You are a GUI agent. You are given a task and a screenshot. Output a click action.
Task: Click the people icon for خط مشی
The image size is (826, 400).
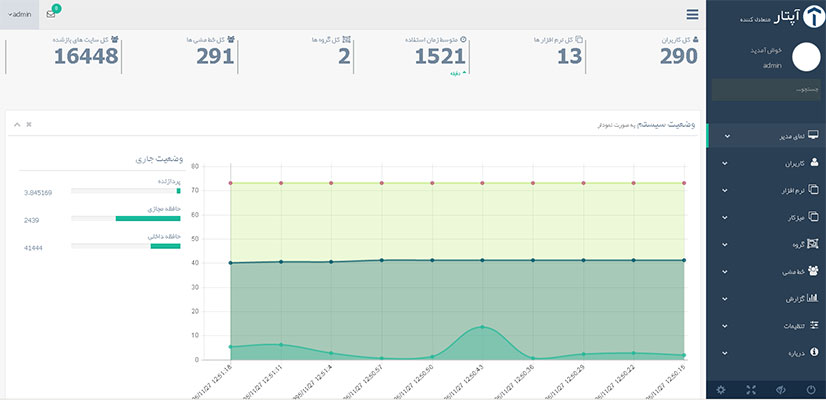point(813,271)
